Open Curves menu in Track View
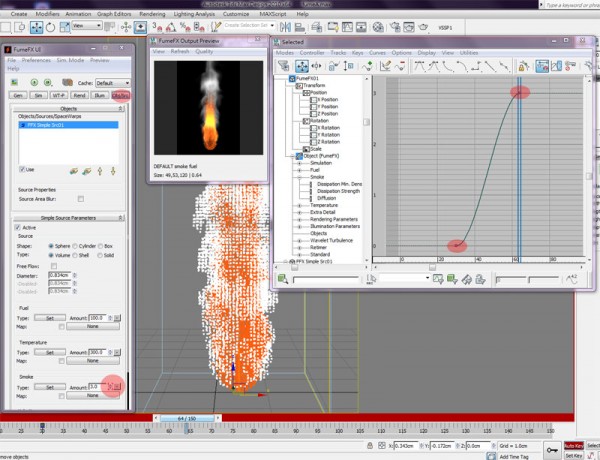Viewport: 600px width, 460px height. point(377,52)
